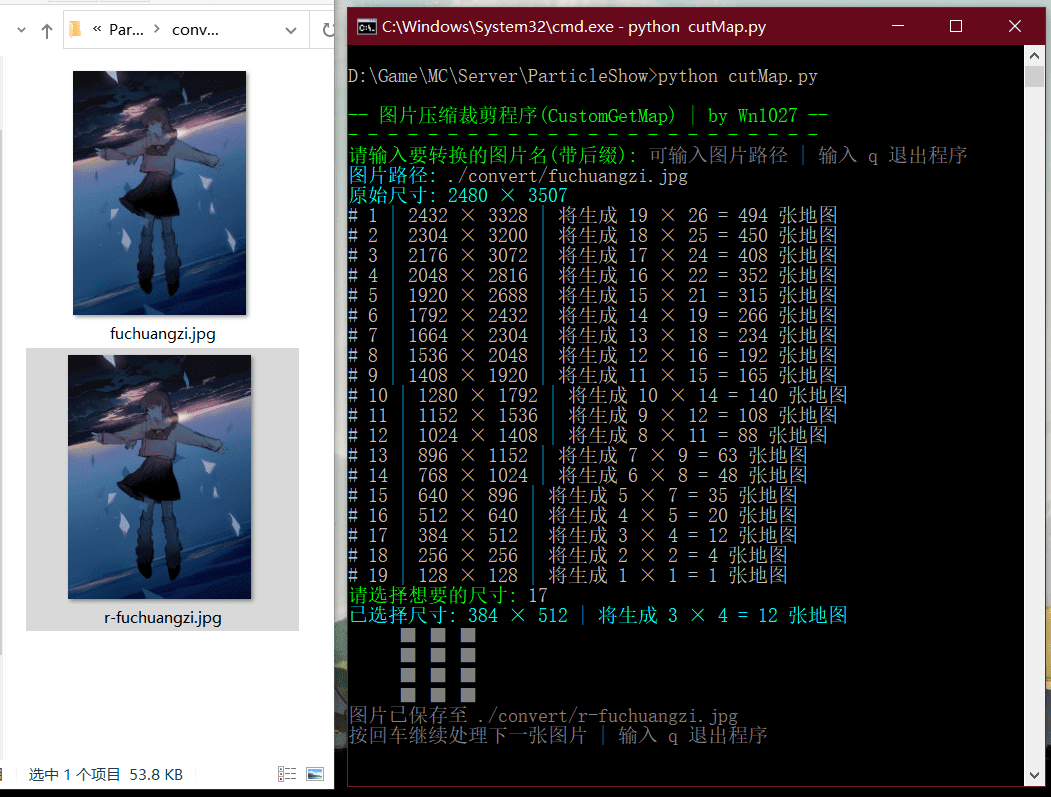Select the r-fuchuangzi.jpg thumbnail
The width and height of the screenshot is (1051, 797).
(x=160, y=477)
